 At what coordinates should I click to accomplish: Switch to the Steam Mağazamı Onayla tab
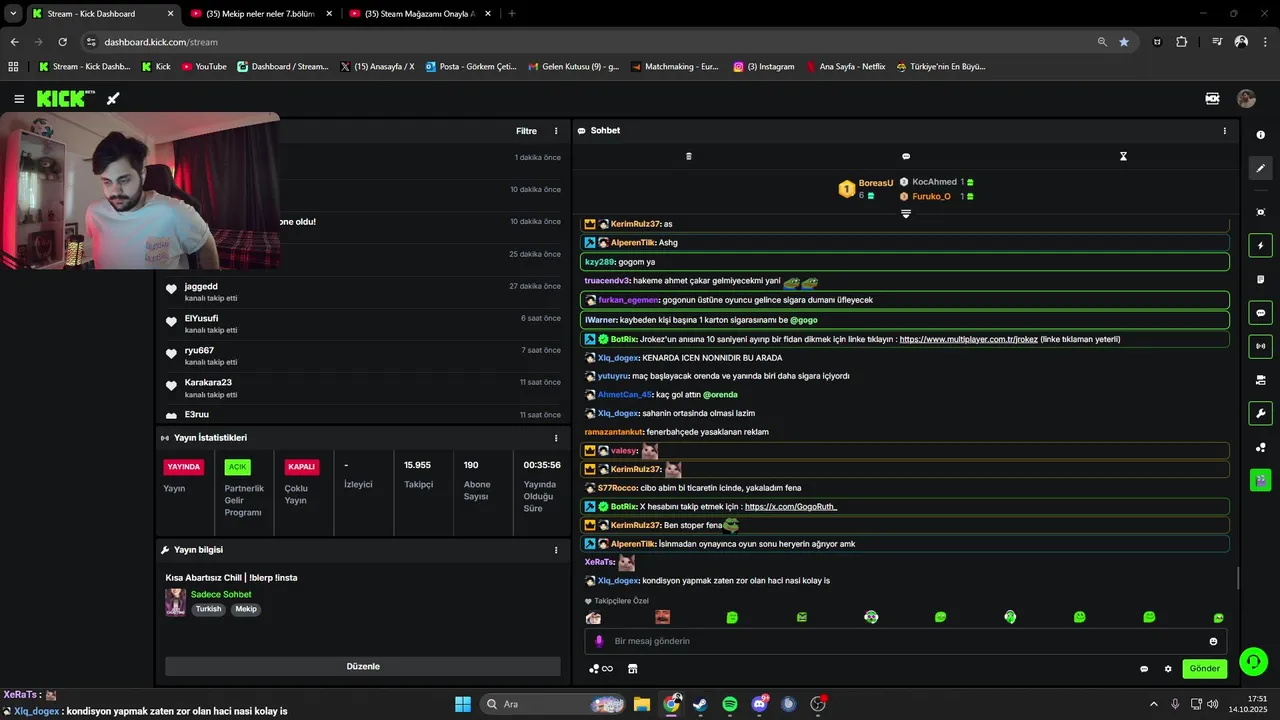coord(420,14)
